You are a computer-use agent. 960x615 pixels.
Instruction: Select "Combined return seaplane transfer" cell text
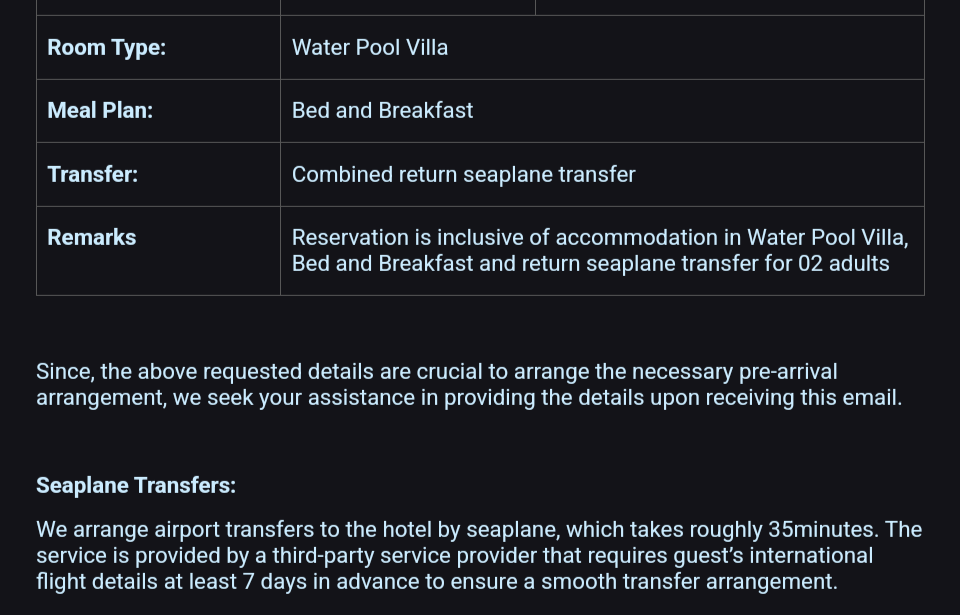coord(463,175)
